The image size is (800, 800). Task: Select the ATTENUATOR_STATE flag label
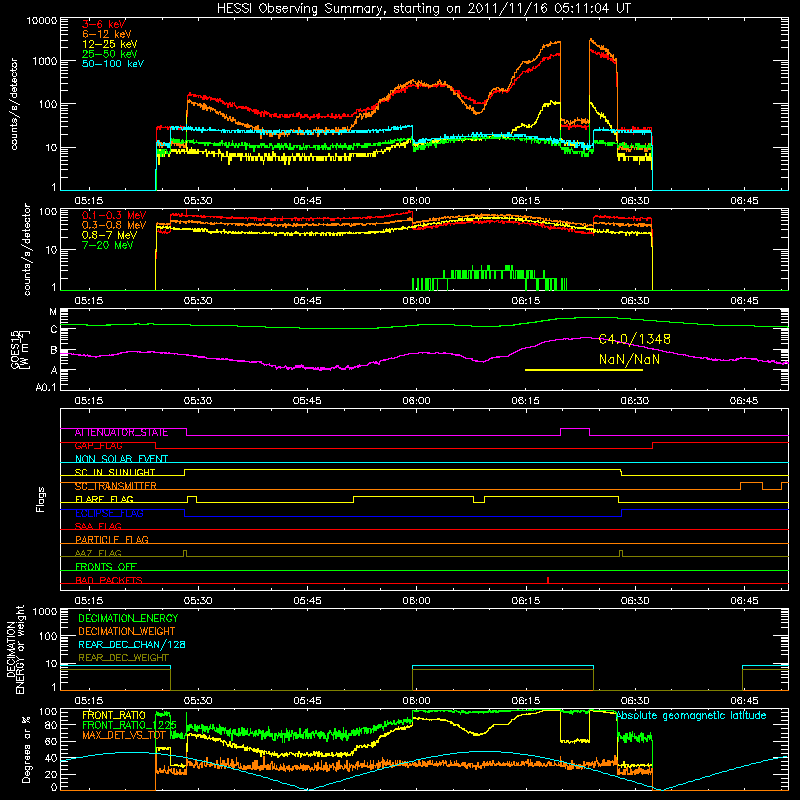pyautogui.click(x=121, y=433)
